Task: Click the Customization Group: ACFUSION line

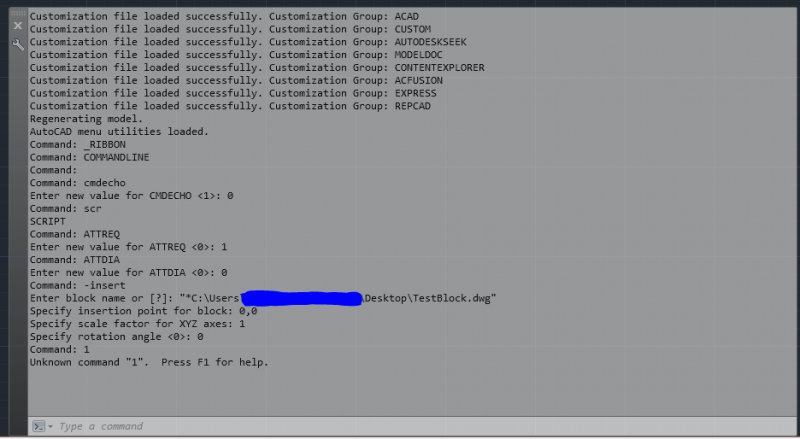Action: click(x=236, y=80)
